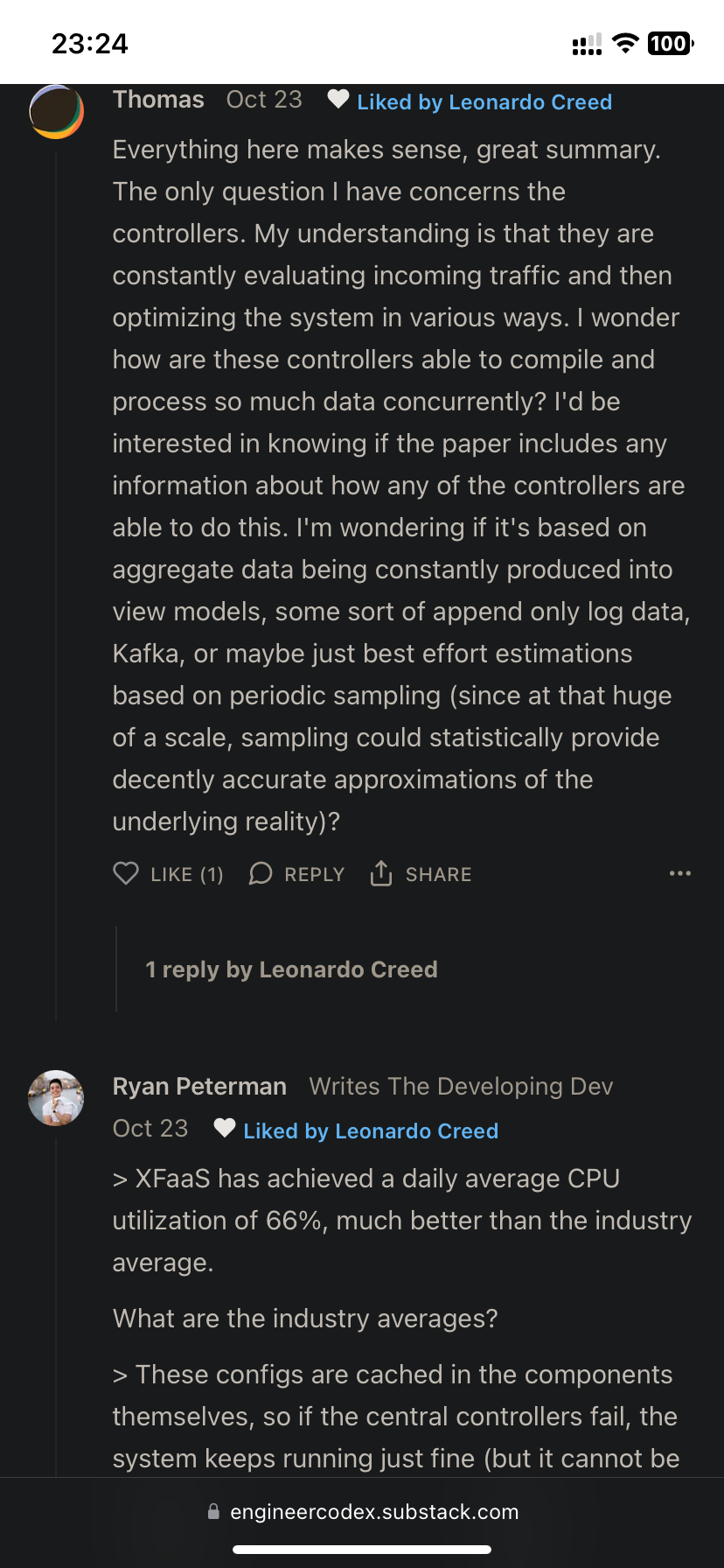724x1568 pixels.
Task: Click the Thomas author name
Action: coord(158,100)
